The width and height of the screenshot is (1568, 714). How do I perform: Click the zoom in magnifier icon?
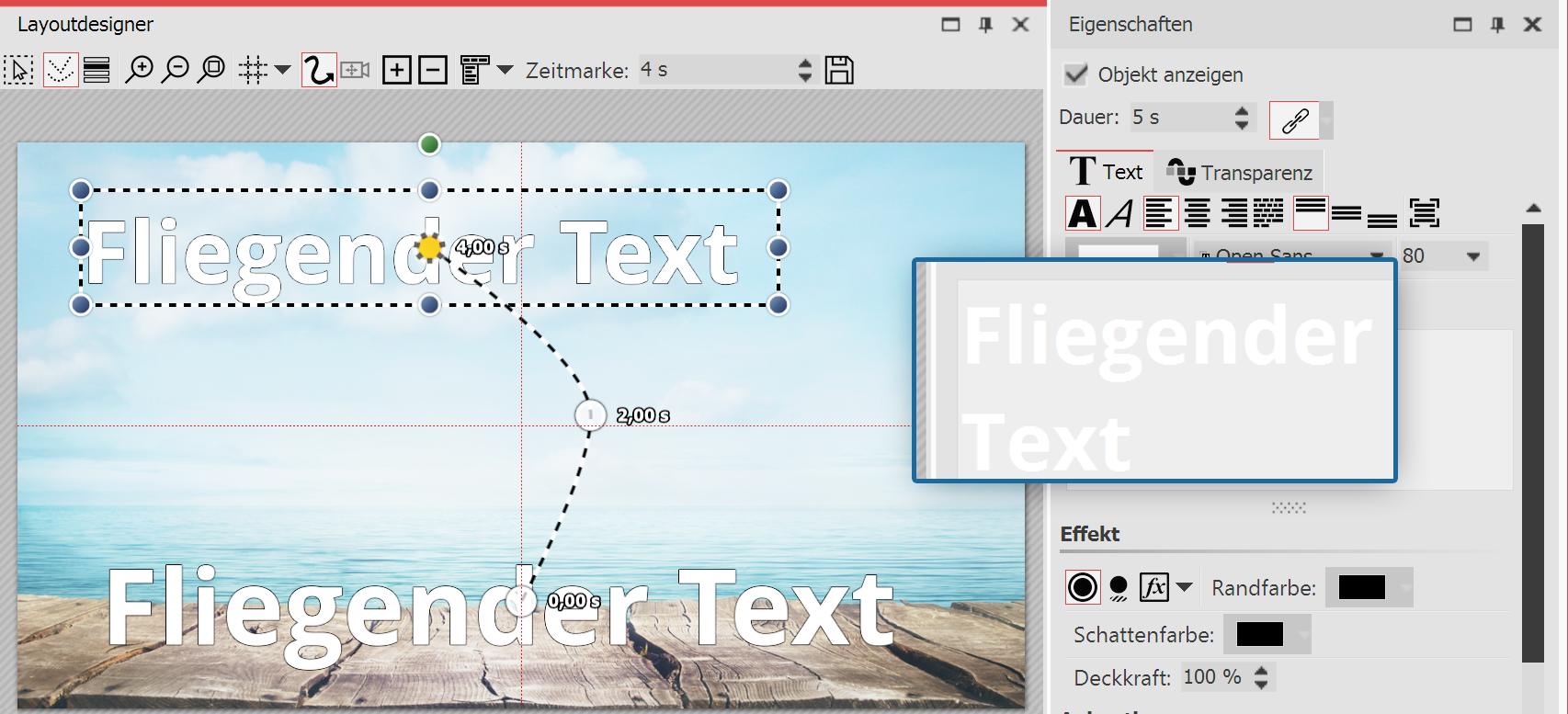(x=139, y=70)
